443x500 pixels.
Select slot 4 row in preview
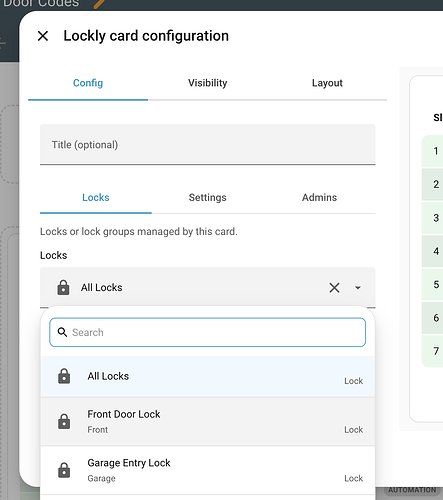click(x=433, y=251)
